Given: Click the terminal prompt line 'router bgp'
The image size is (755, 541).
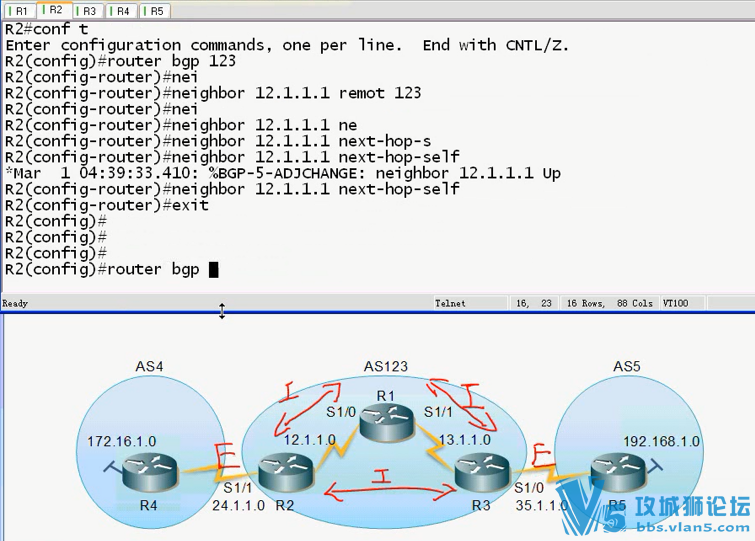Looking at the screenshot, I should coord(112,269).
